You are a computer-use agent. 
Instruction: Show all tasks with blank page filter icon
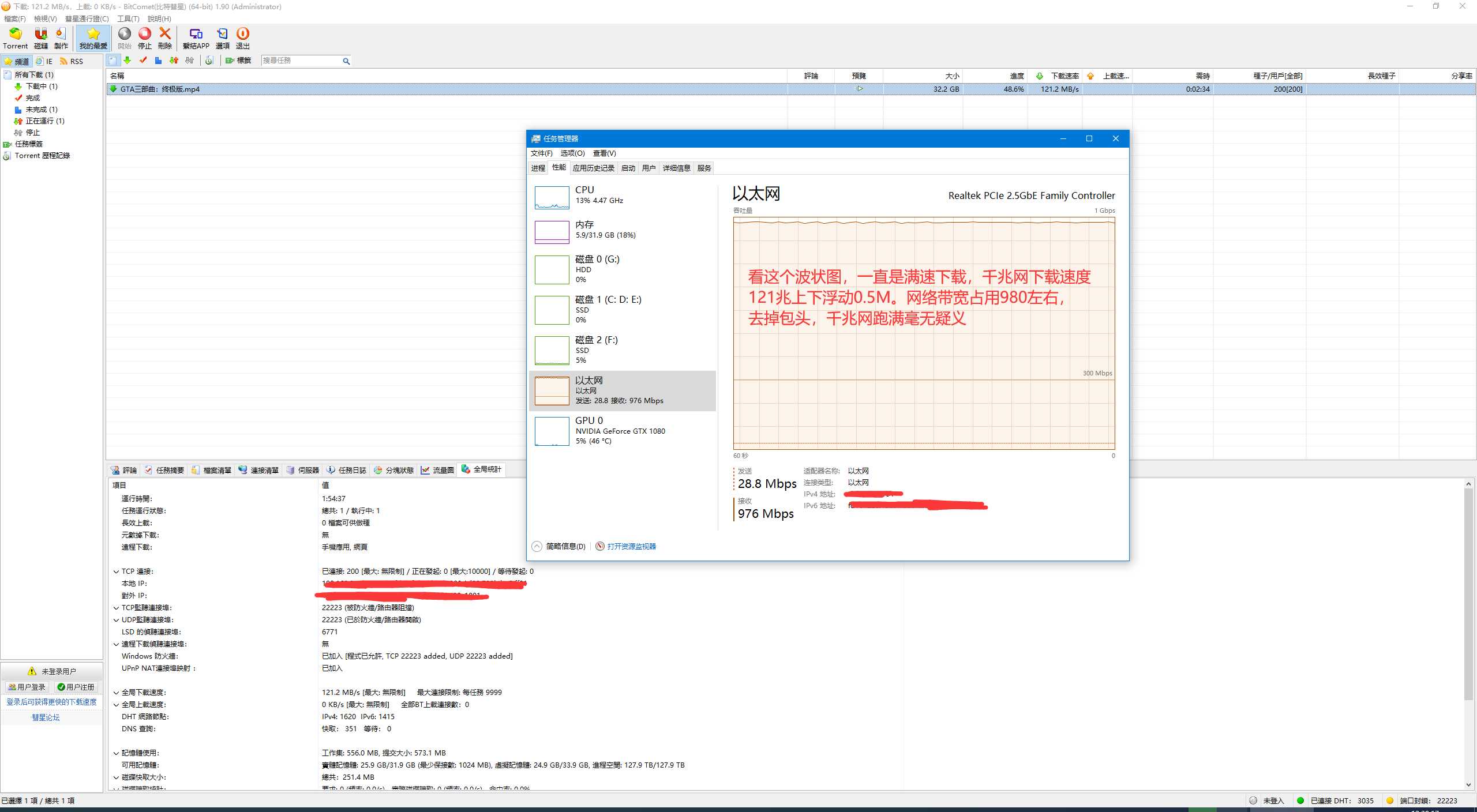point(113,61)
